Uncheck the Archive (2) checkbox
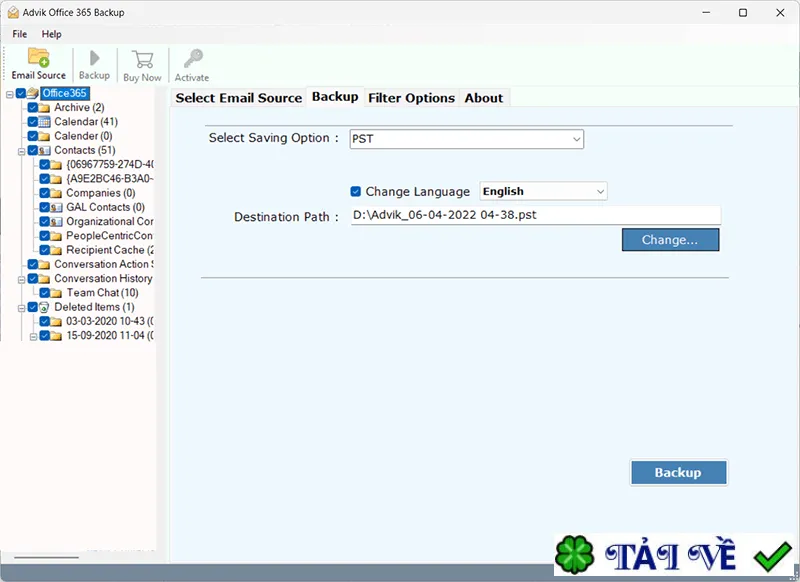The image size is (800, 582). (x=33, y=108)
